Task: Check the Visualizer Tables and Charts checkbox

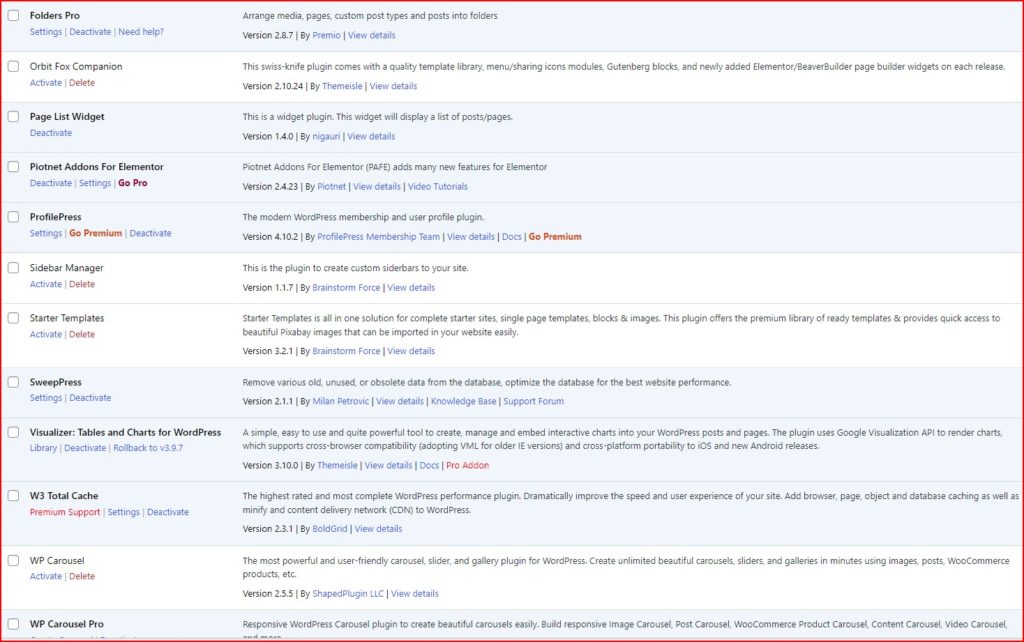Action: (13, 432)
